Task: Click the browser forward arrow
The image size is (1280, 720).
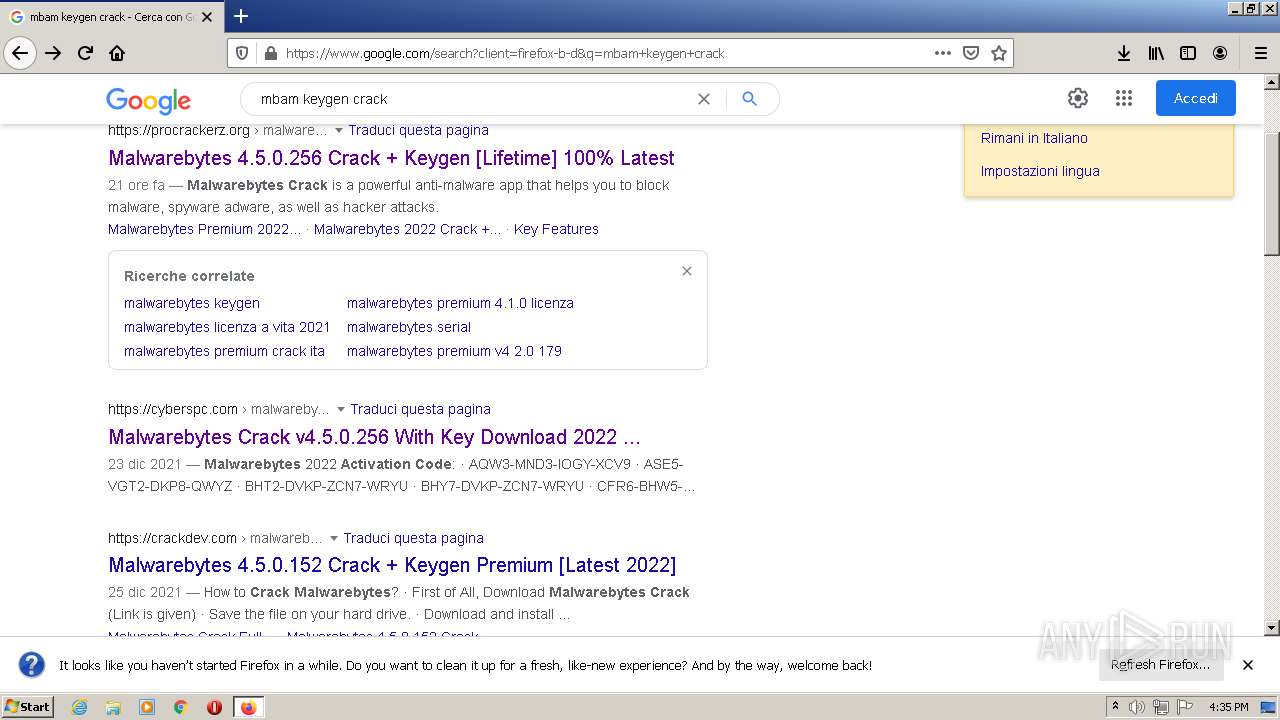Action: (x=53, y=53)
